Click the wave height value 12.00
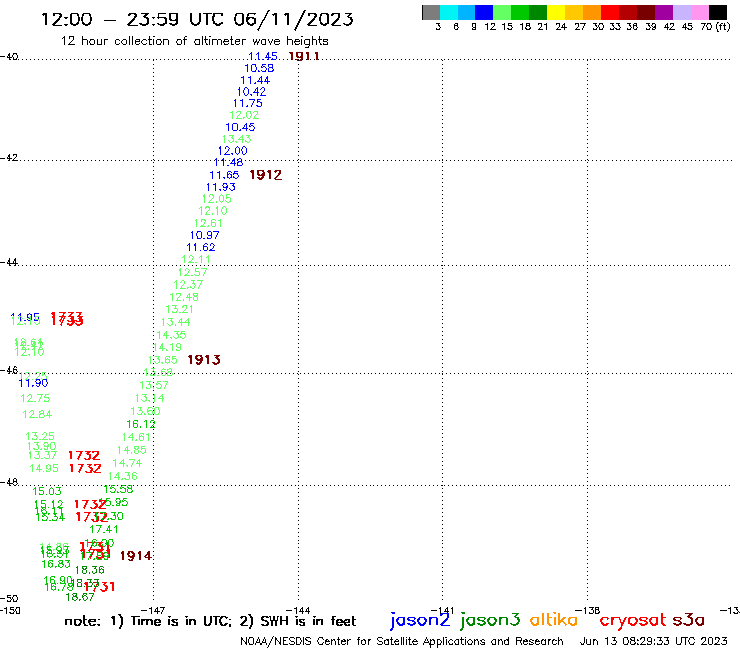This screenshot has height=650, width=740. pos(232,151)
